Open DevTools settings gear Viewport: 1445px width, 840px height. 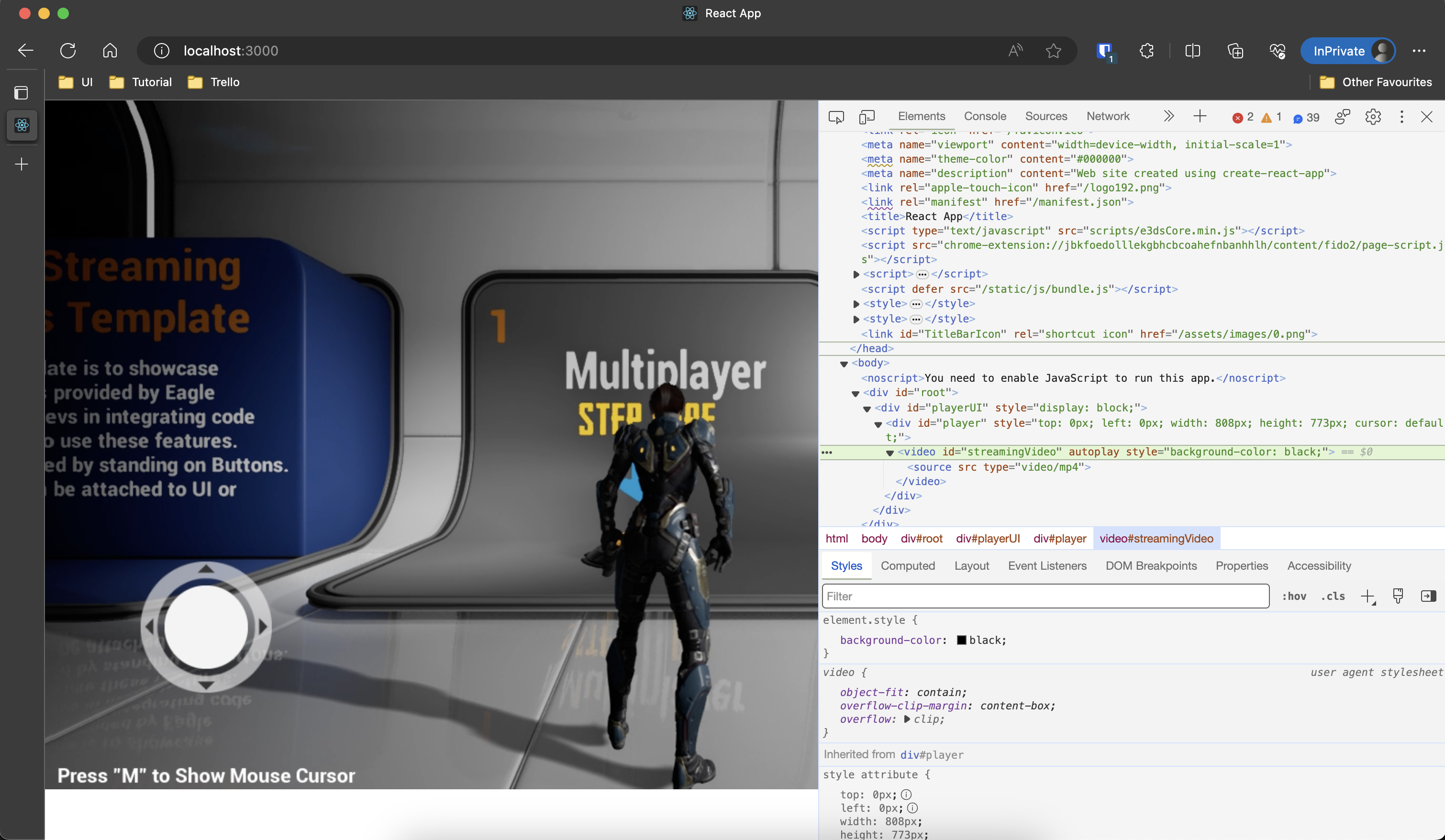click(x=1373, y=117)
